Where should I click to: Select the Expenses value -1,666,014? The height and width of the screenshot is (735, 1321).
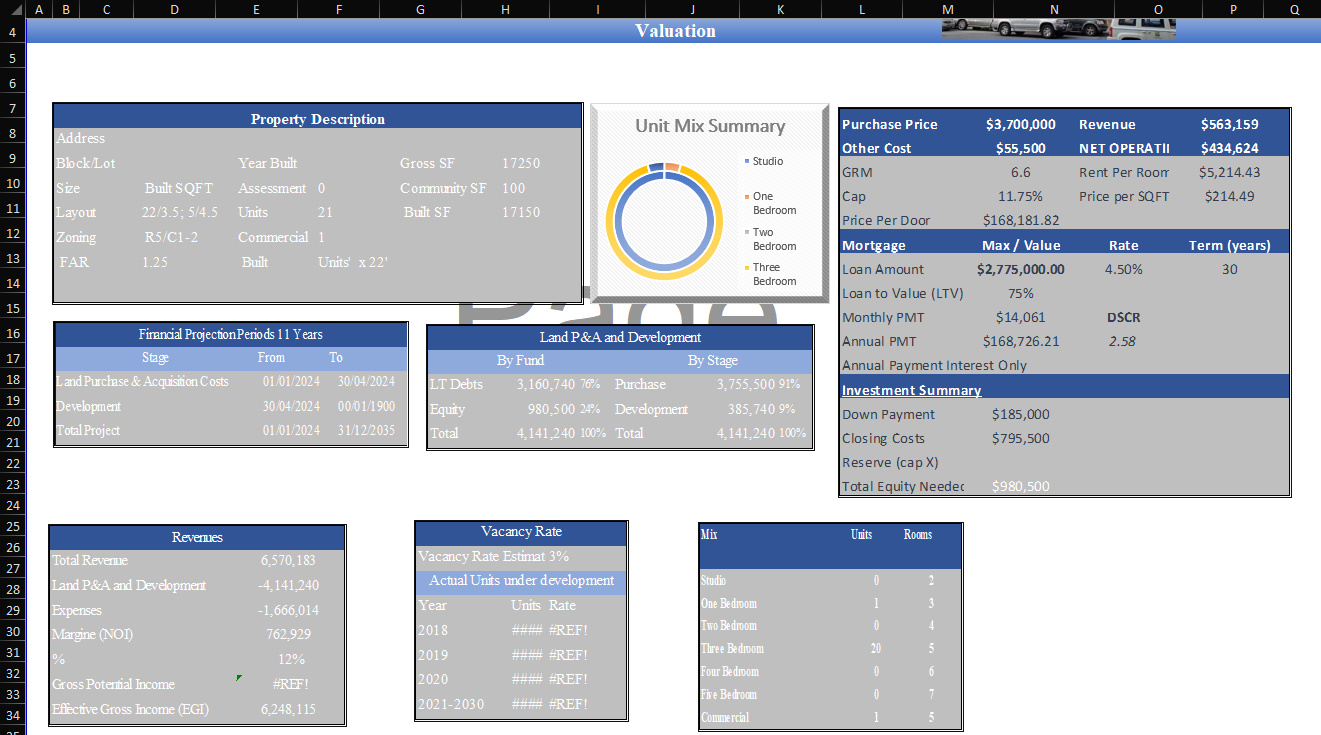[288, 610]
